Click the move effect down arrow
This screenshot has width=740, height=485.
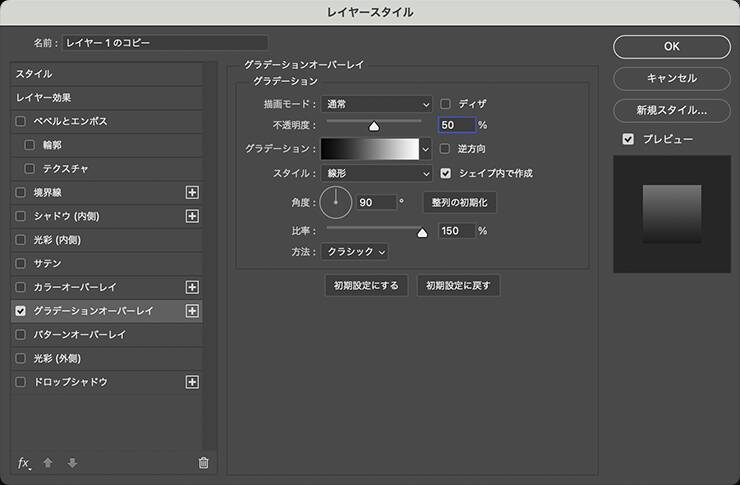tap(71, 462)
